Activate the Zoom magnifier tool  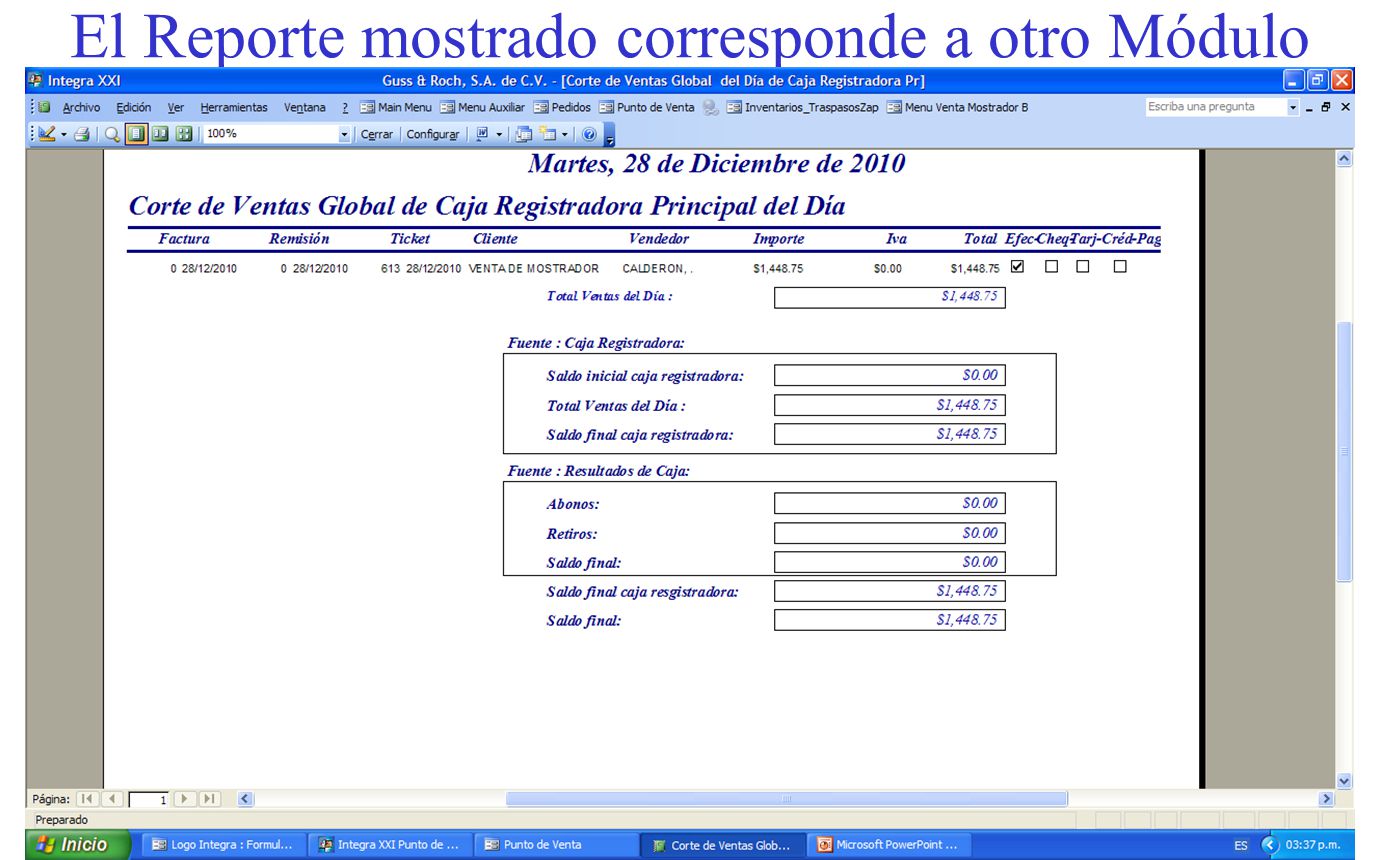tap(113, 133)
